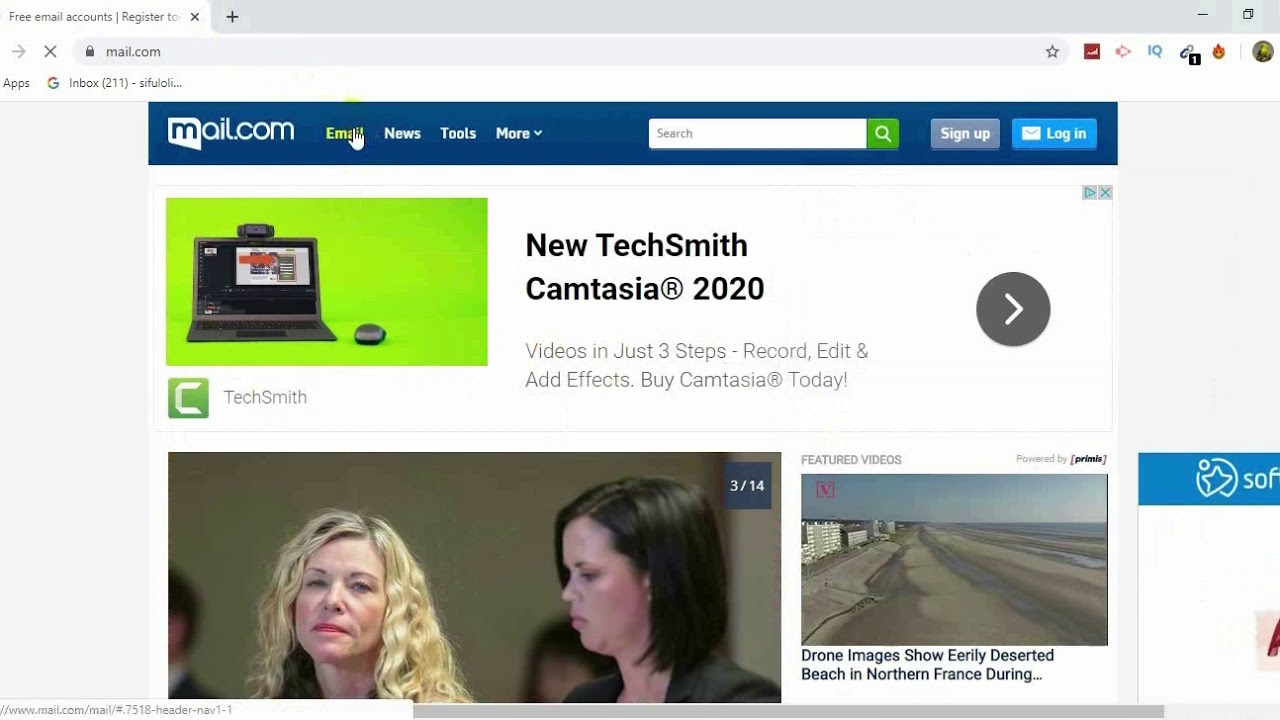
Task: Close the Camtasia ad with X
Action: click(1105, 193)
